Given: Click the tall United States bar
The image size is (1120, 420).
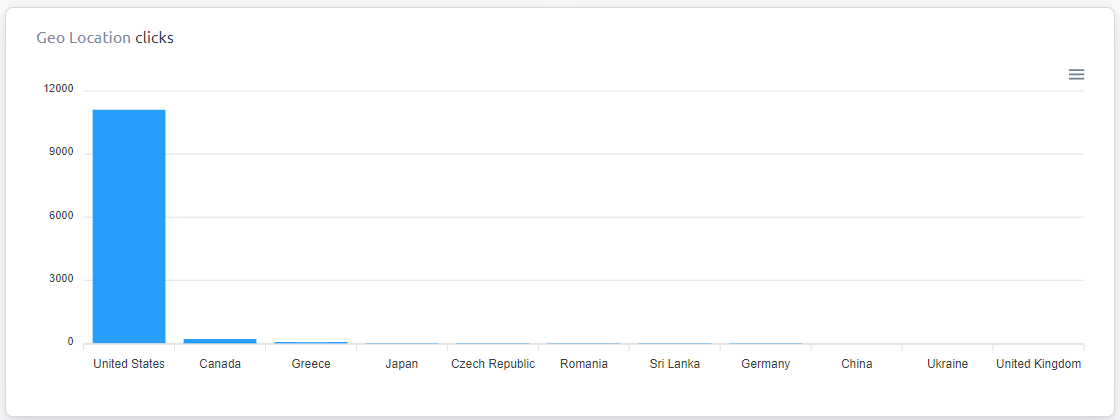Looking at the screenshot, I should 129,226.
